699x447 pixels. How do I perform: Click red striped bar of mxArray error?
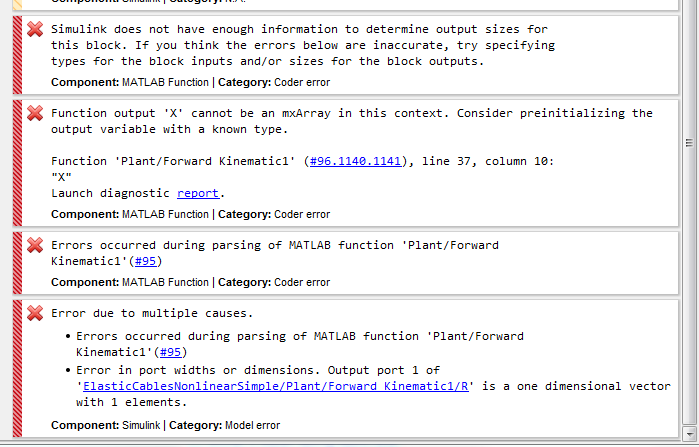click(x=18, y=160)
